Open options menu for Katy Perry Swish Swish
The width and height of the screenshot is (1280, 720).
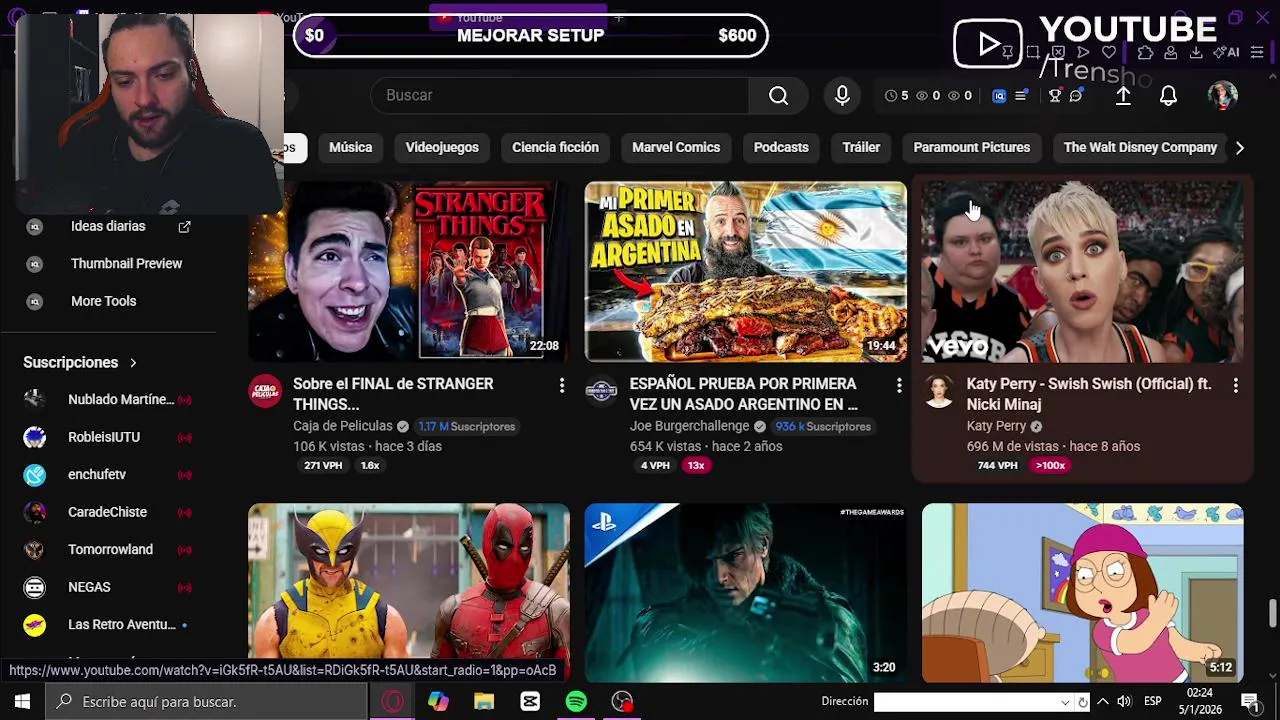tap(1235, 385)
